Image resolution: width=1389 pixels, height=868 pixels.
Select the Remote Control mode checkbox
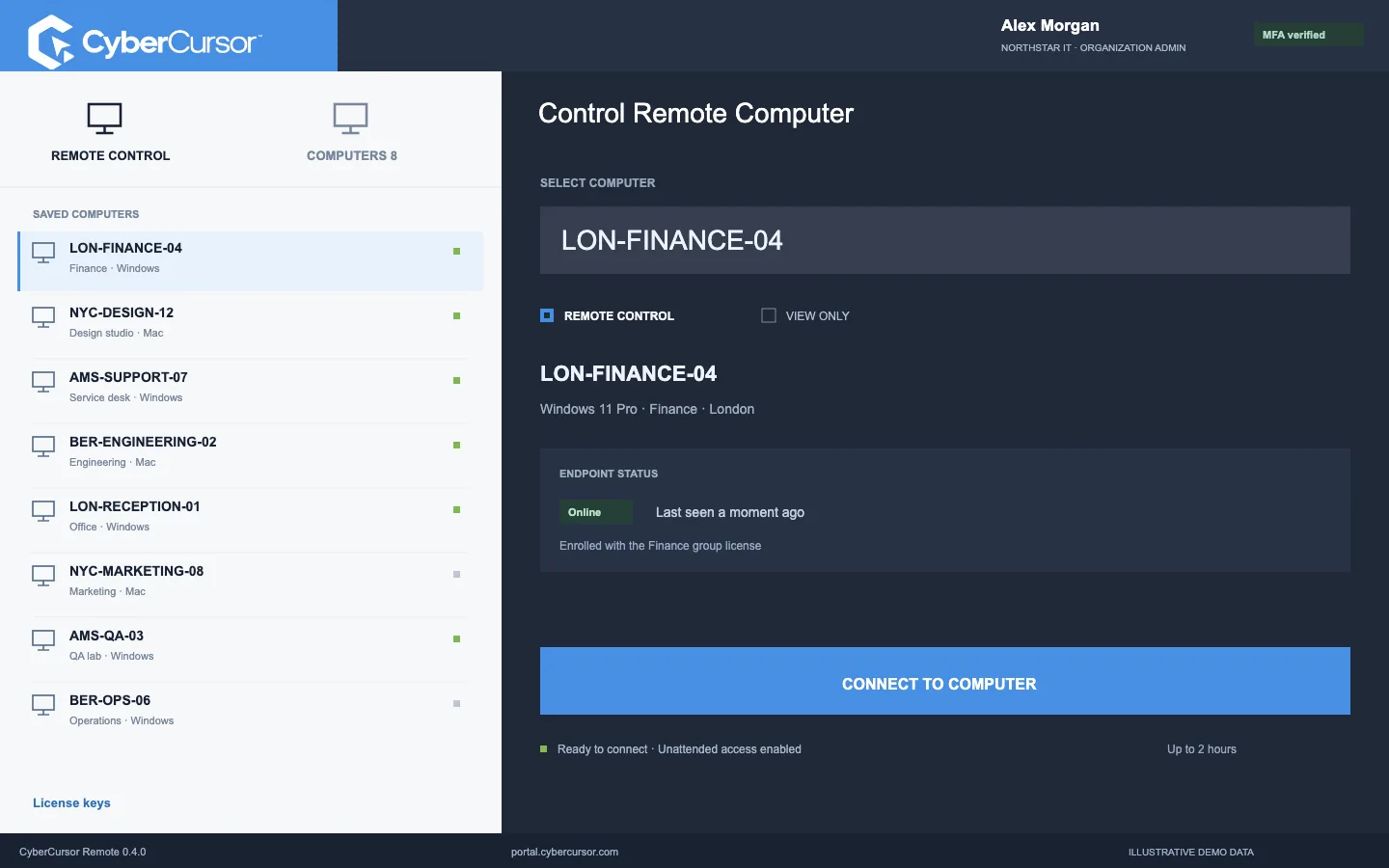(x=547, y=315)
